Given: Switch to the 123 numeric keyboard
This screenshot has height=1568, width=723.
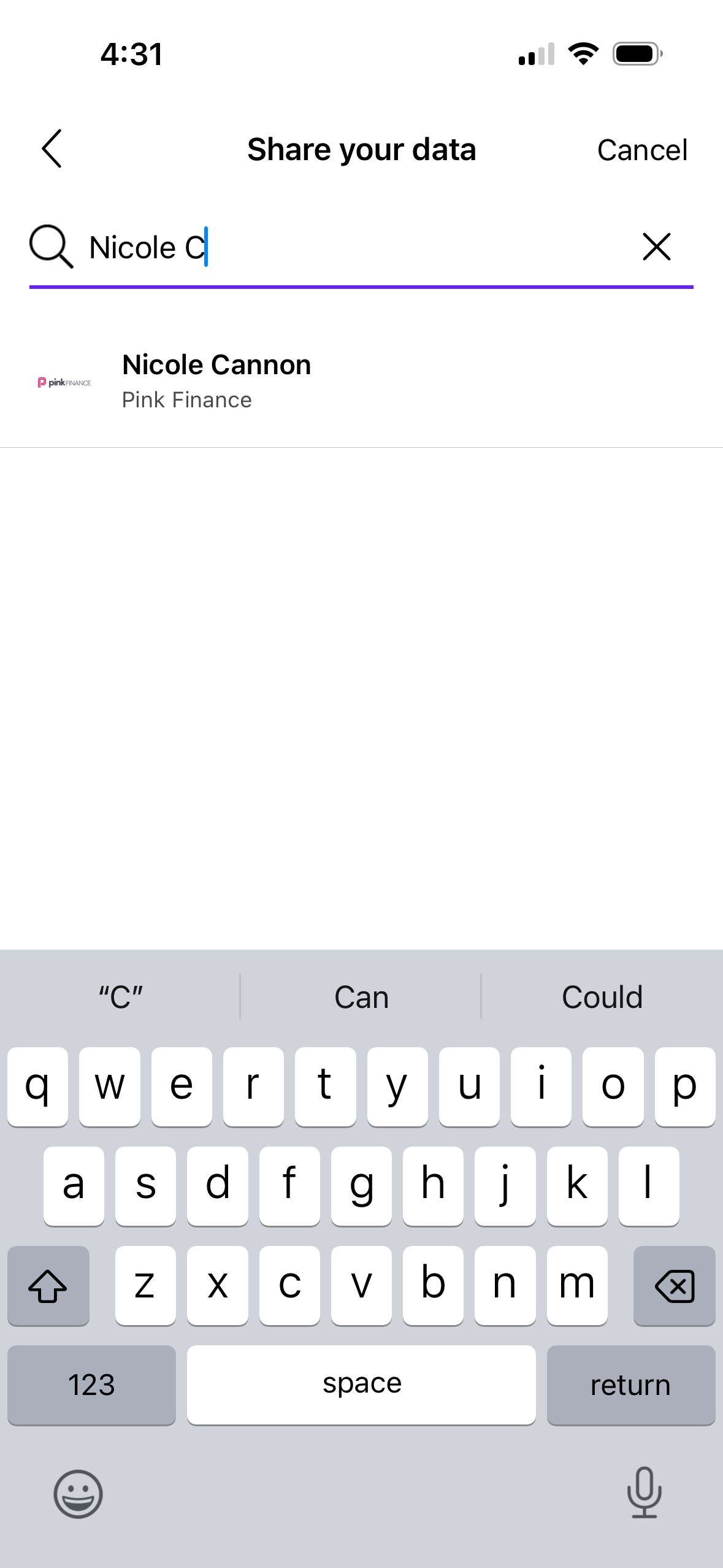Looking at the screenshot, I should click(x=91, y=1385).
